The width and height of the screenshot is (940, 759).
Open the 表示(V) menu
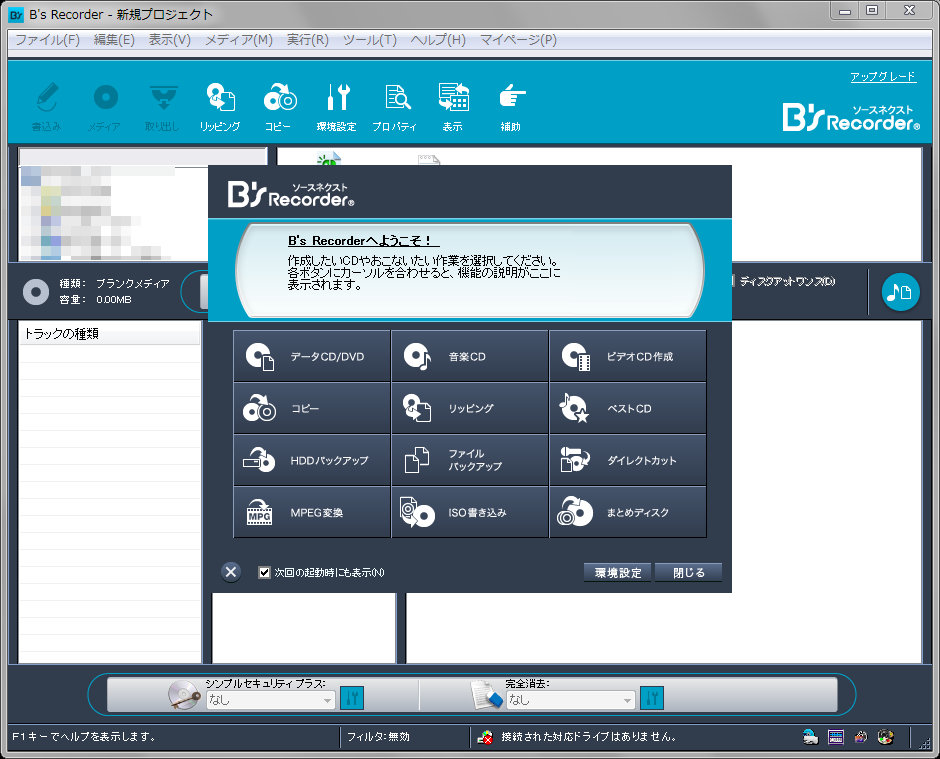tap(170, 40)
